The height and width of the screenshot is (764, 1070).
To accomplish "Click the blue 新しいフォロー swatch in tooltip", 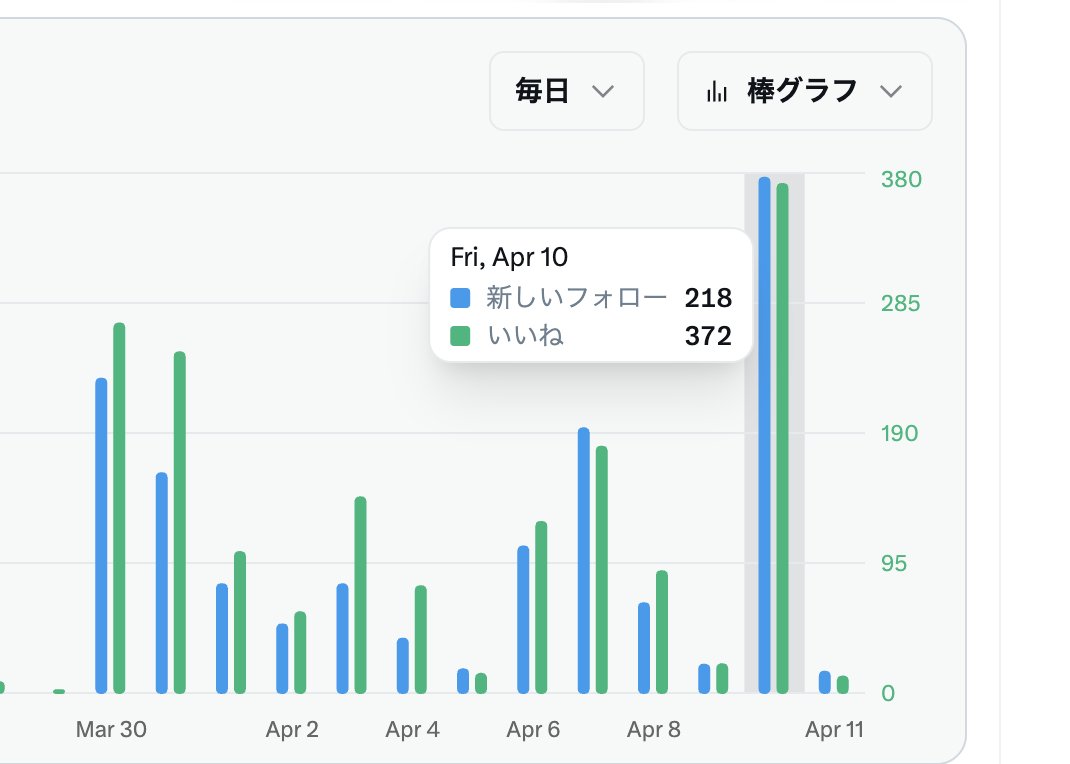I will pos(461,298).
